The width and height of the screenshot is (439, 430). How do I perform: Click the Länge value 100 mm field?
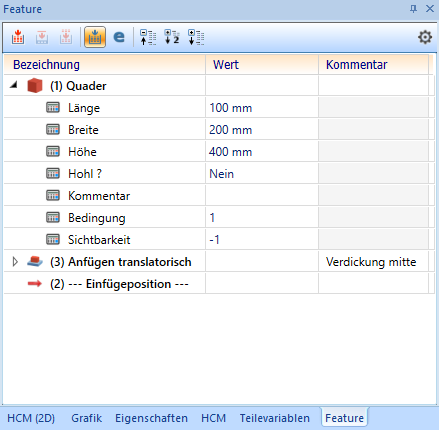pyautogui.click(x=262, y=108)
